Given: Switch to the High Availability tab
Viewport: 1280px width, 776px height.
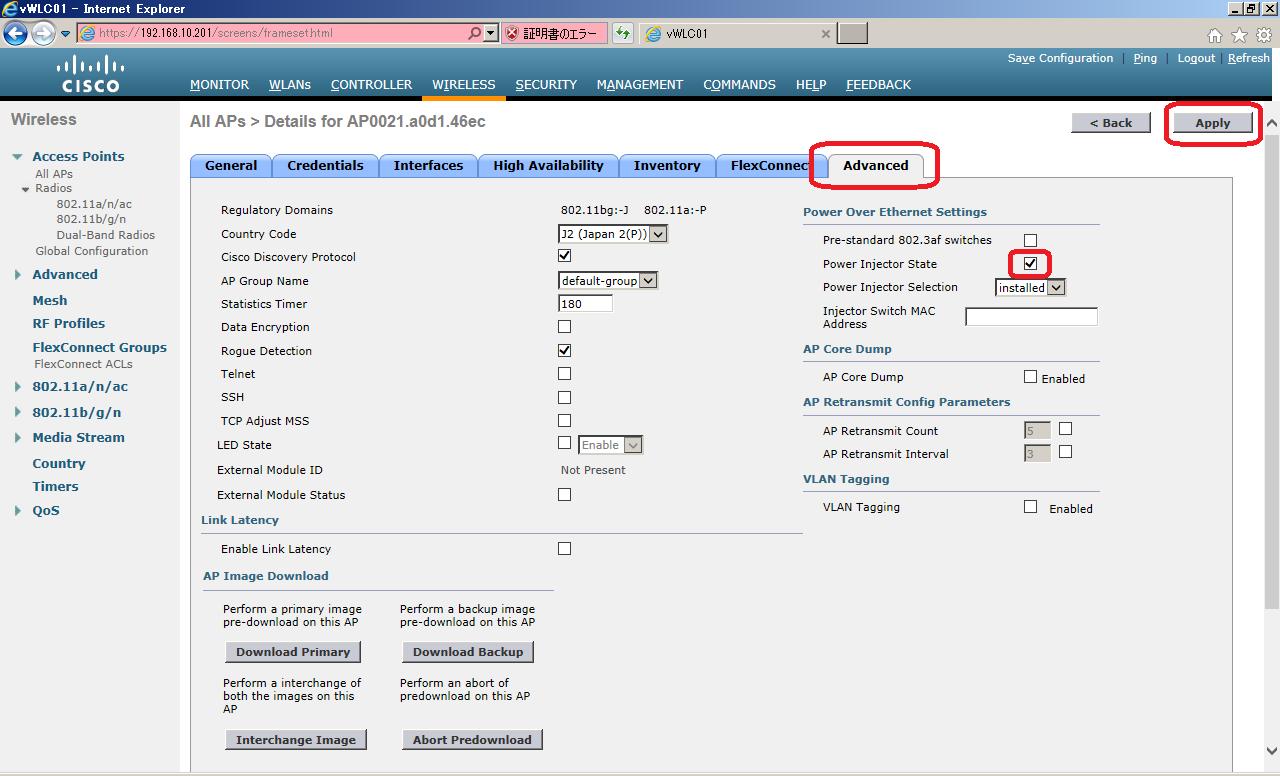Looking at the screenshot, I should tap(548, 166).
